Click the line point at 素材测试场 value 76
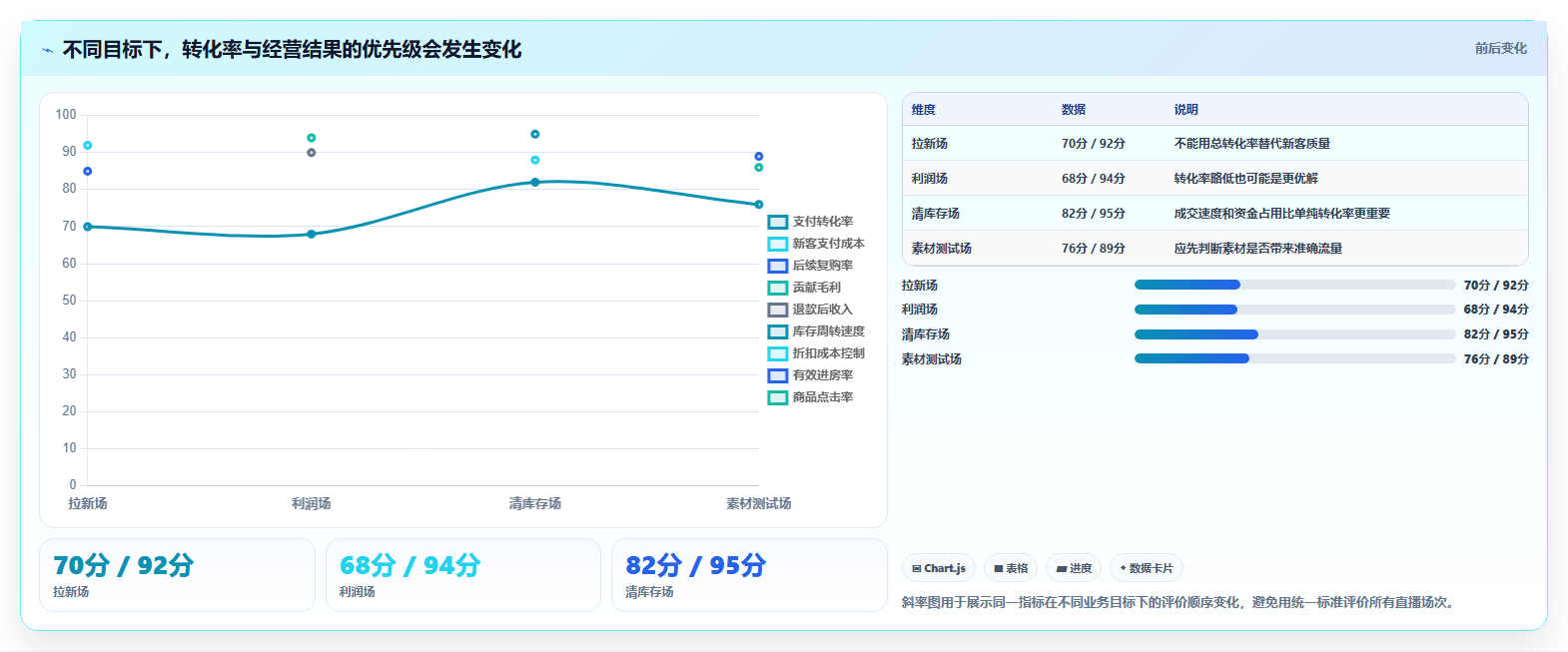Viewport: 1568px width, 652px height. tap(759, 205)
